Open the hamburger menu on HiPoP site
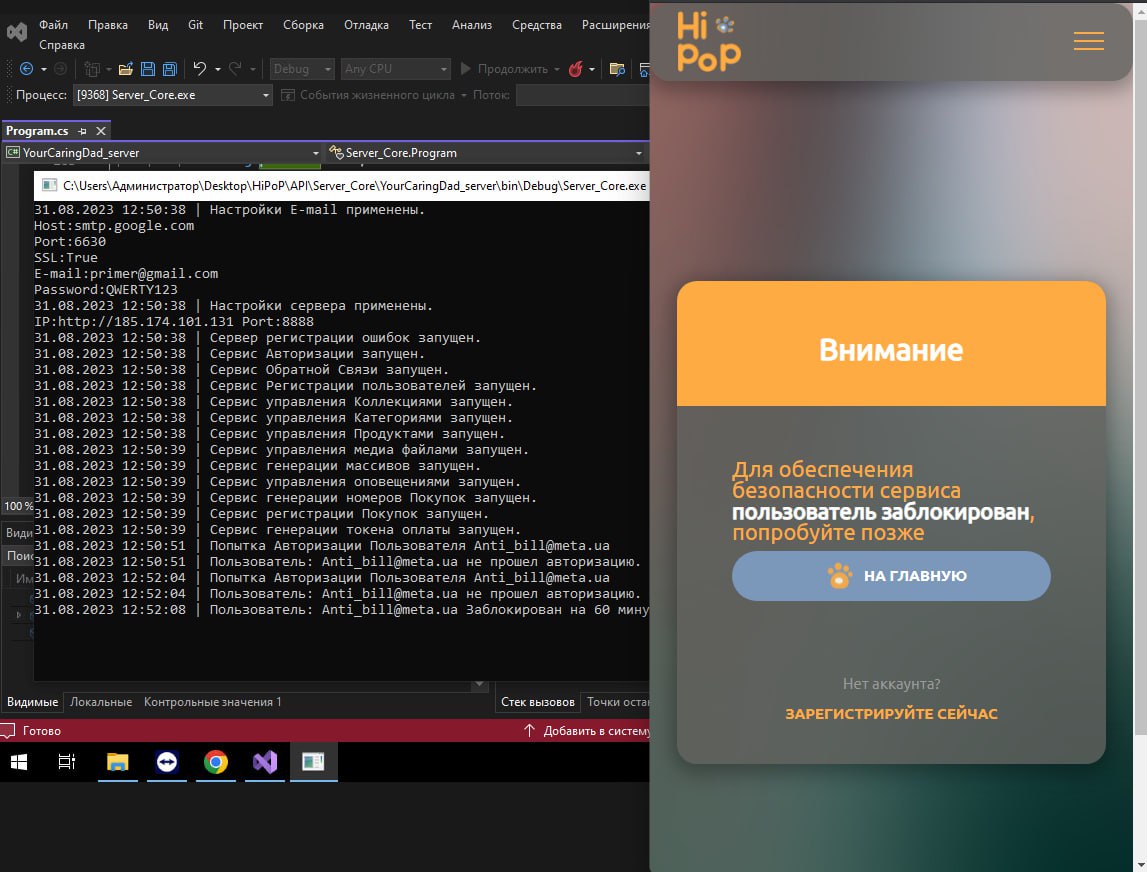The height and width of the screenshot is (872, 1147). coord(1088,41)
